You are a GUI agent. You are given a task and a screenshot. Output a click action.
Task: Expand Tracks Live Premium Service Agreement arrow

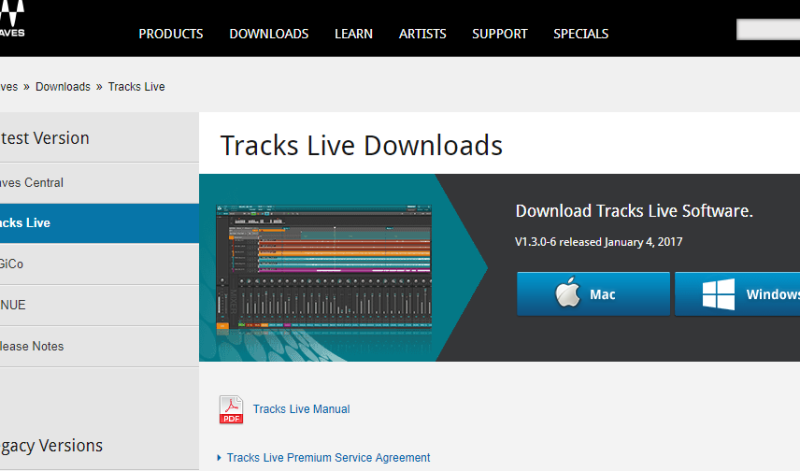click(x=219, y=458)
